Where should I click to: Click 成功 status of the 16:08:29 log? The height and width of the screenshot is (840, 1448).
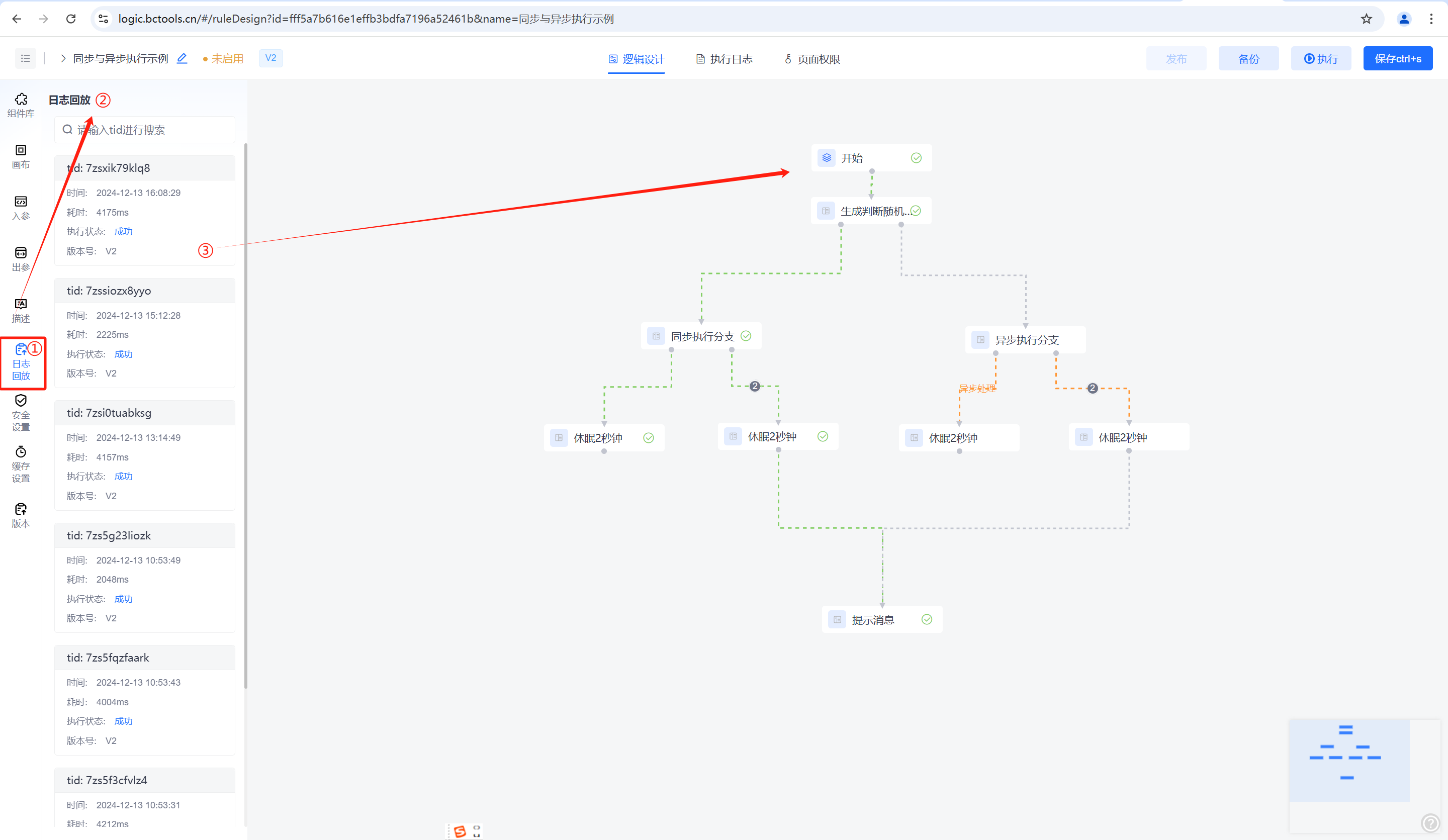(x=124, y=232)
